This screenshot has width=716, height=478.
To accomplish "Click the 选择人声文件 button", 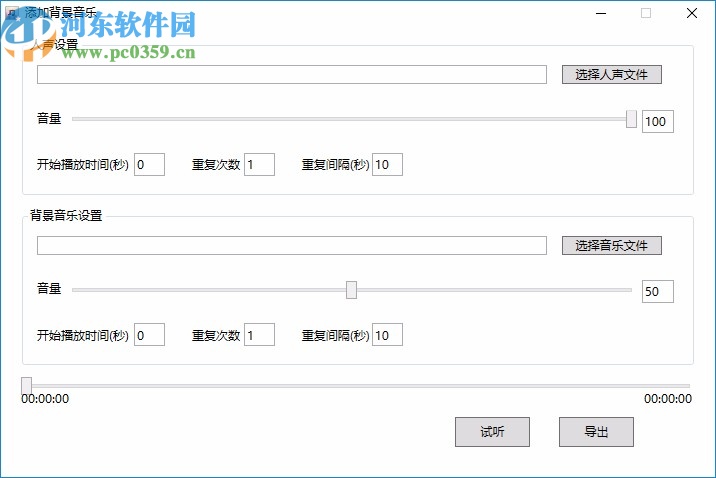I will (611, 74).
